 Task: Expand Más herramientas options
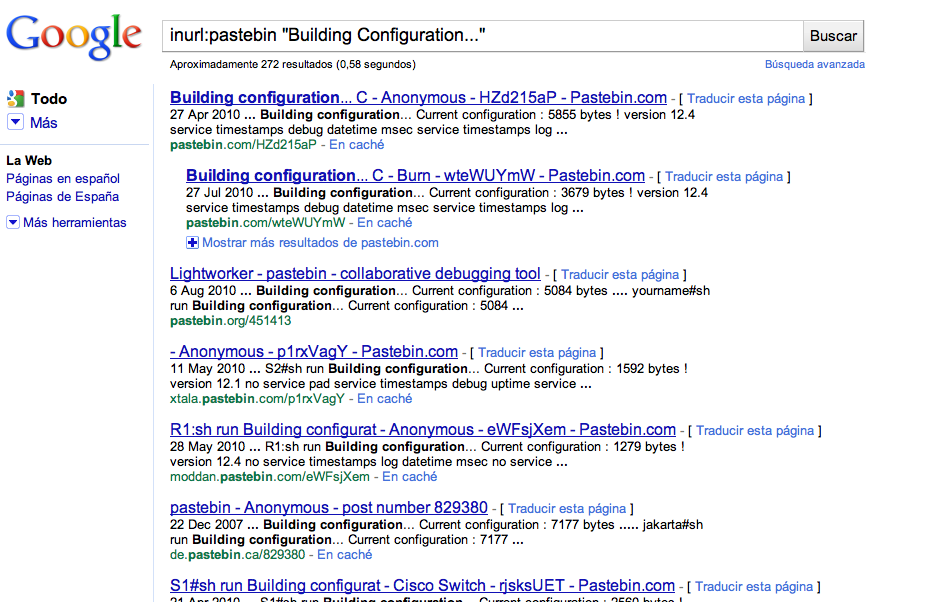click(13, 222)
